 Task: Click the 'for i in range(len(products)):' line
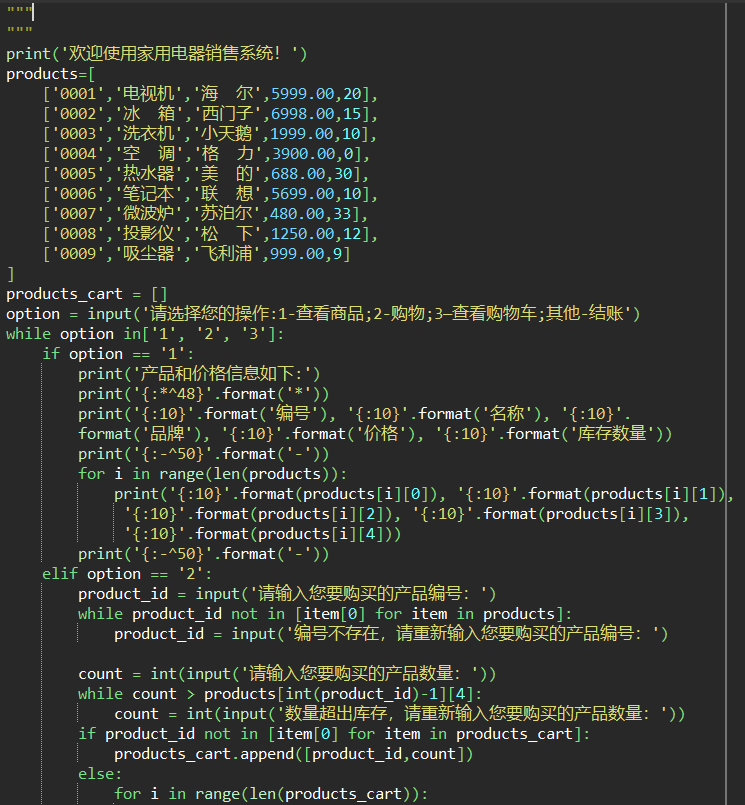[213, 474]
